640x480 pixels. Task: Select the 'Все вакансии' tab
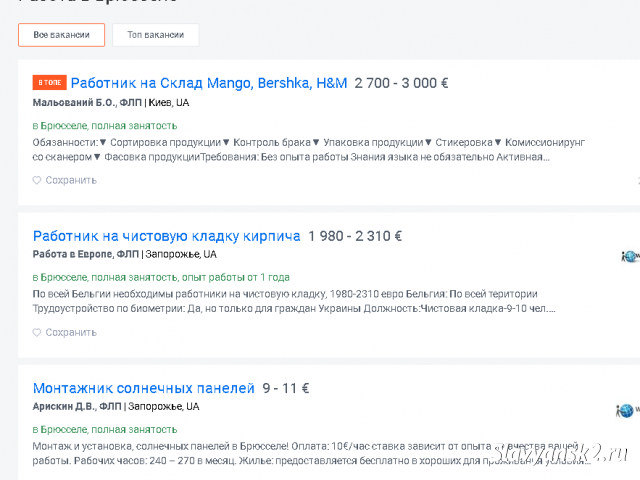pos(61,35)
